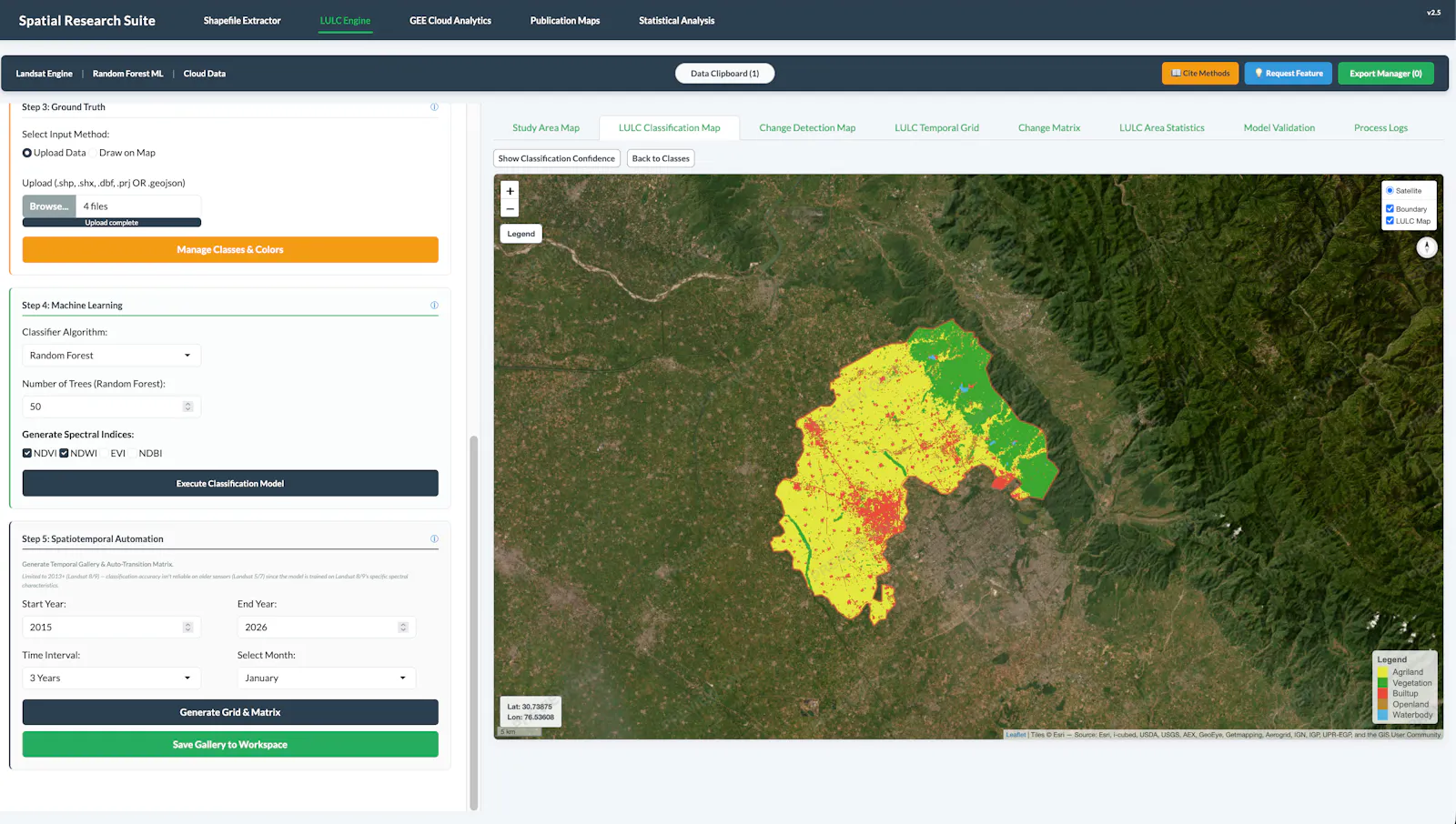The width and height of the screenshot is (1456, 824).
Task: Select the Satellite basemap radio
Action: [x=1390, y=191]
